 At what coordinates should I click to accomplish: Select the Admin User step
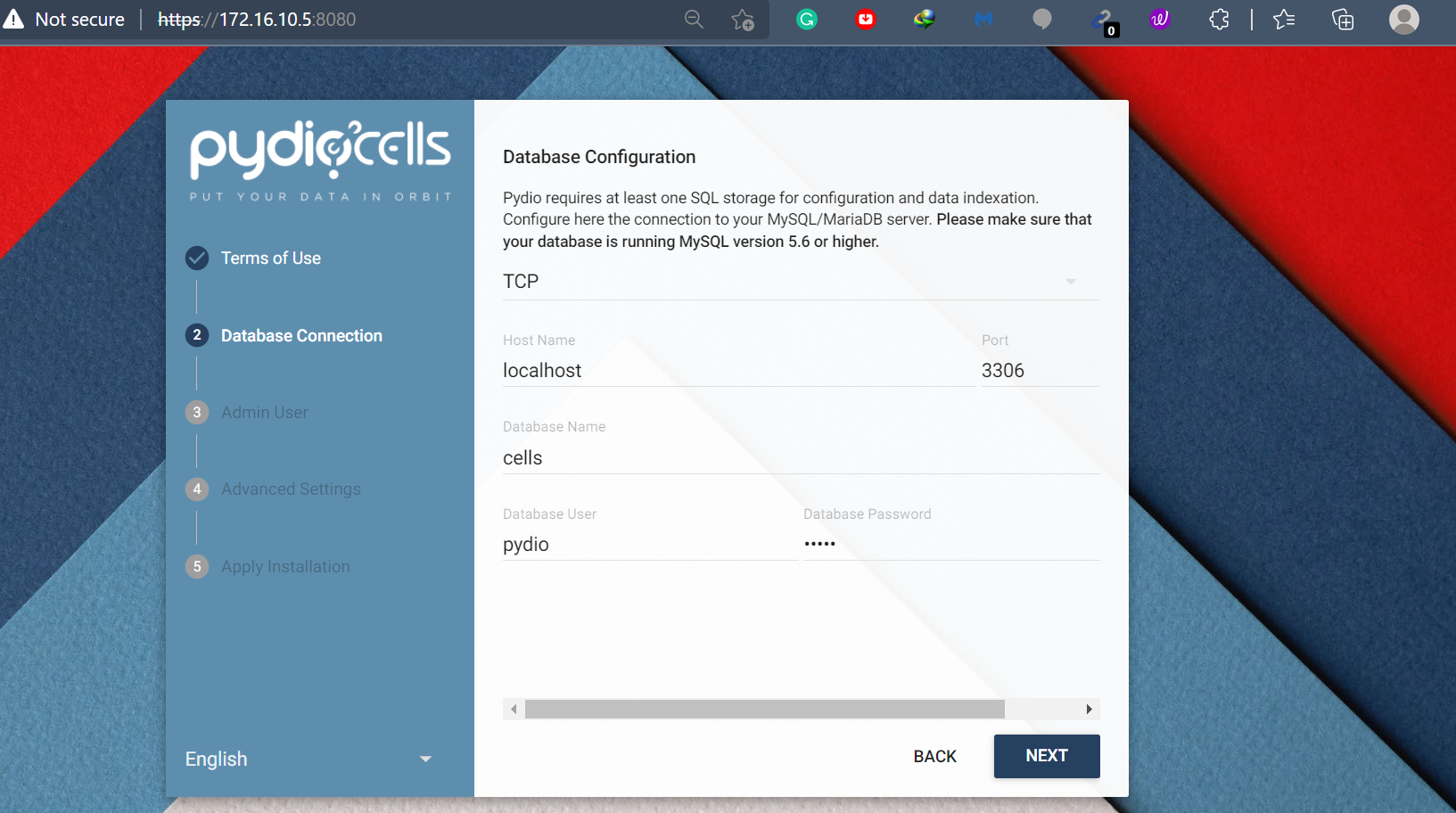(265, 412)
